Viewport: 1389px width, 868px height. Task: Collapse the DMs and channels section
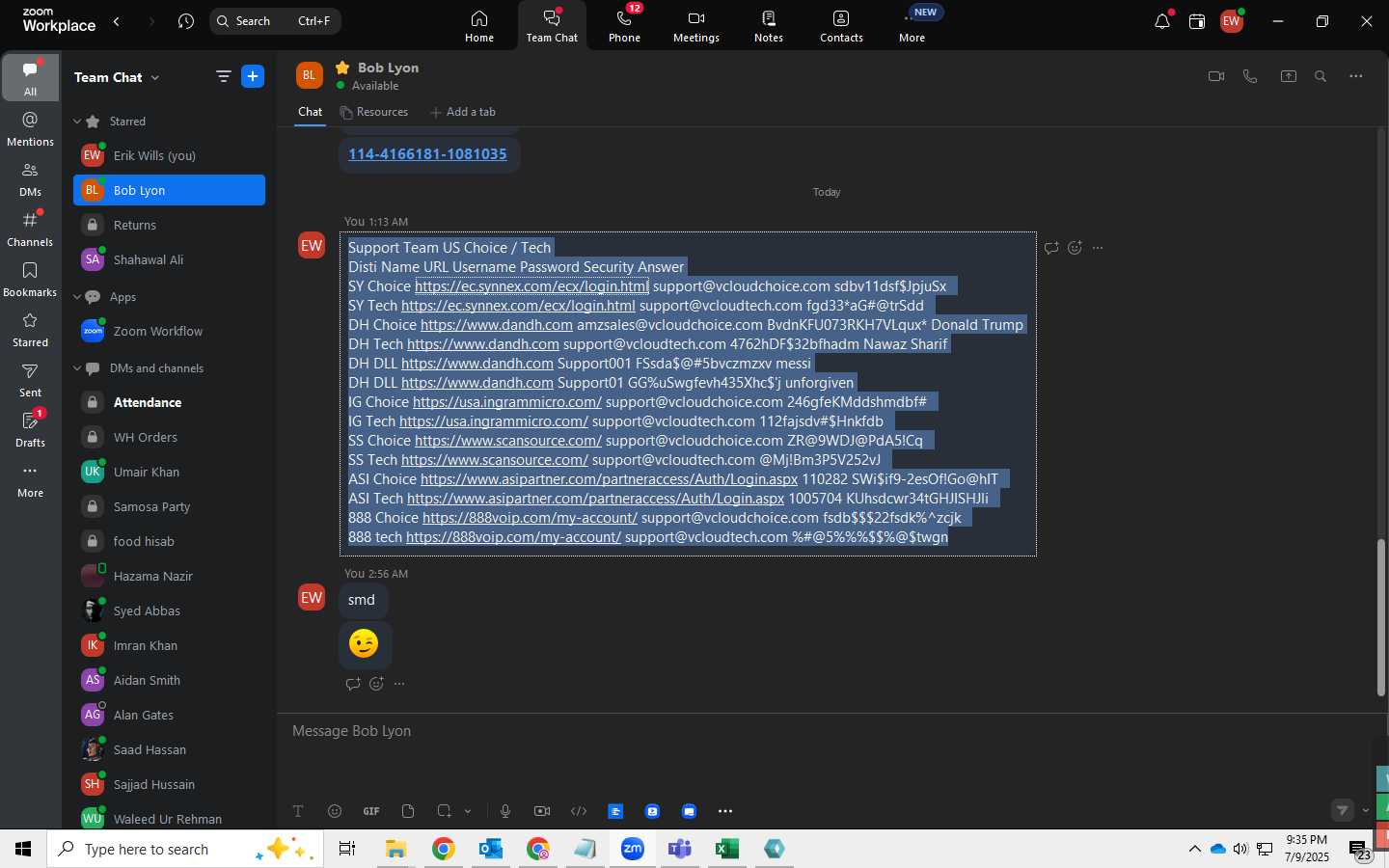pyautogui.click(x=77, y=368)
